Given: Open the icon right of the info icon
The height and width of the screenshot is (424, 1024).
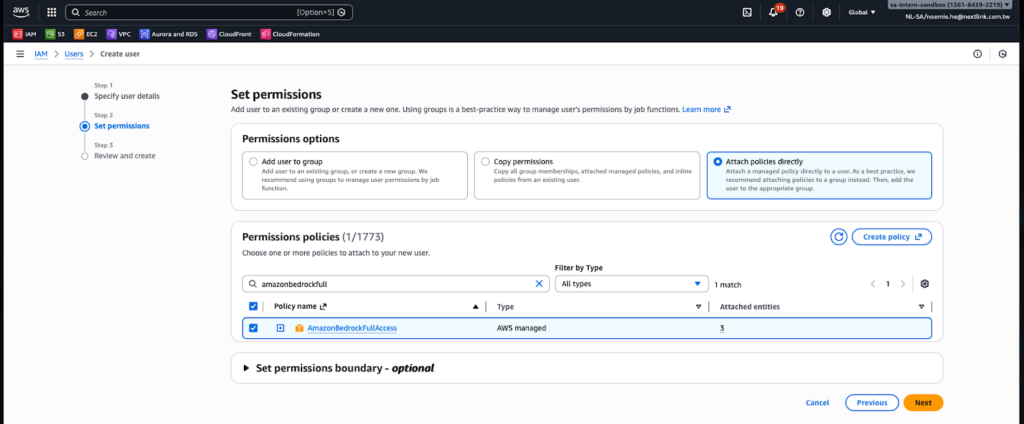Looking at the screenshot, I should (1002, 54).
